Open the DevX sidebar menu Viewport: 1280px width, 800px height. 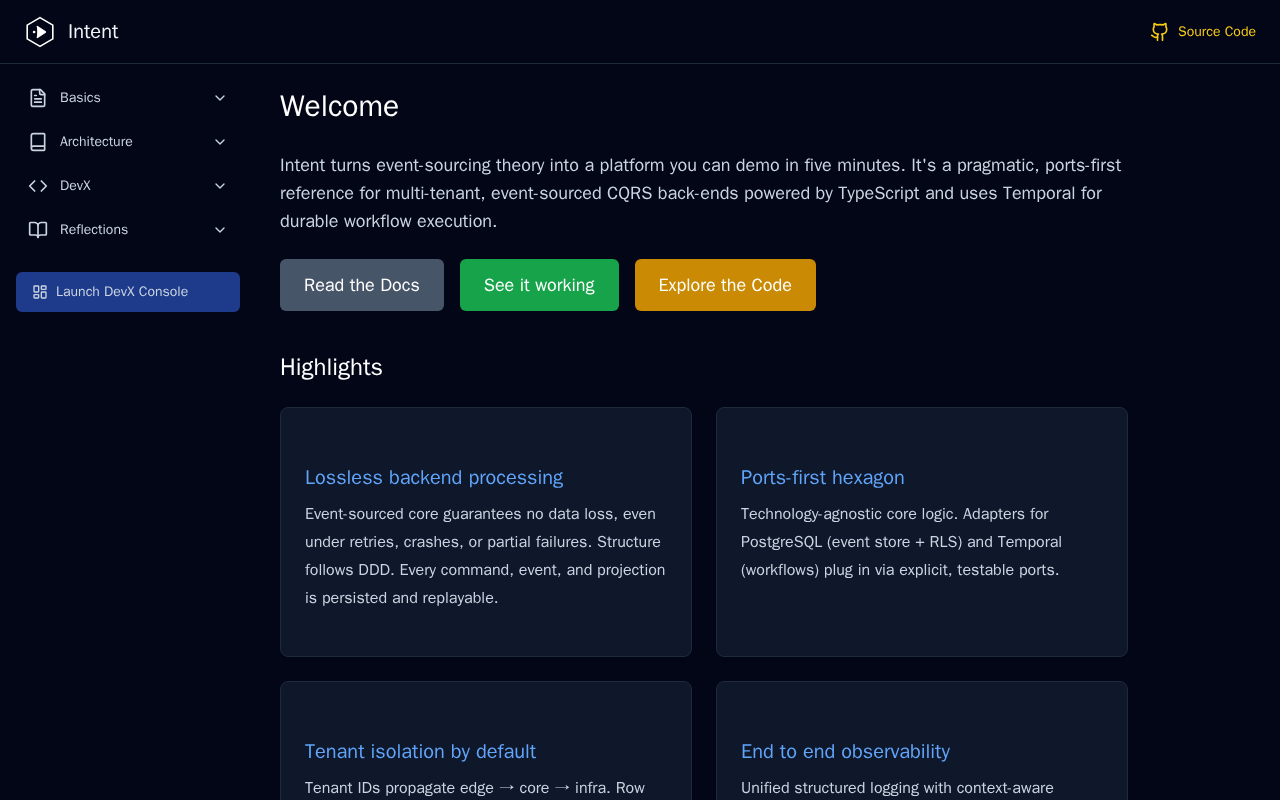(128, 186)
